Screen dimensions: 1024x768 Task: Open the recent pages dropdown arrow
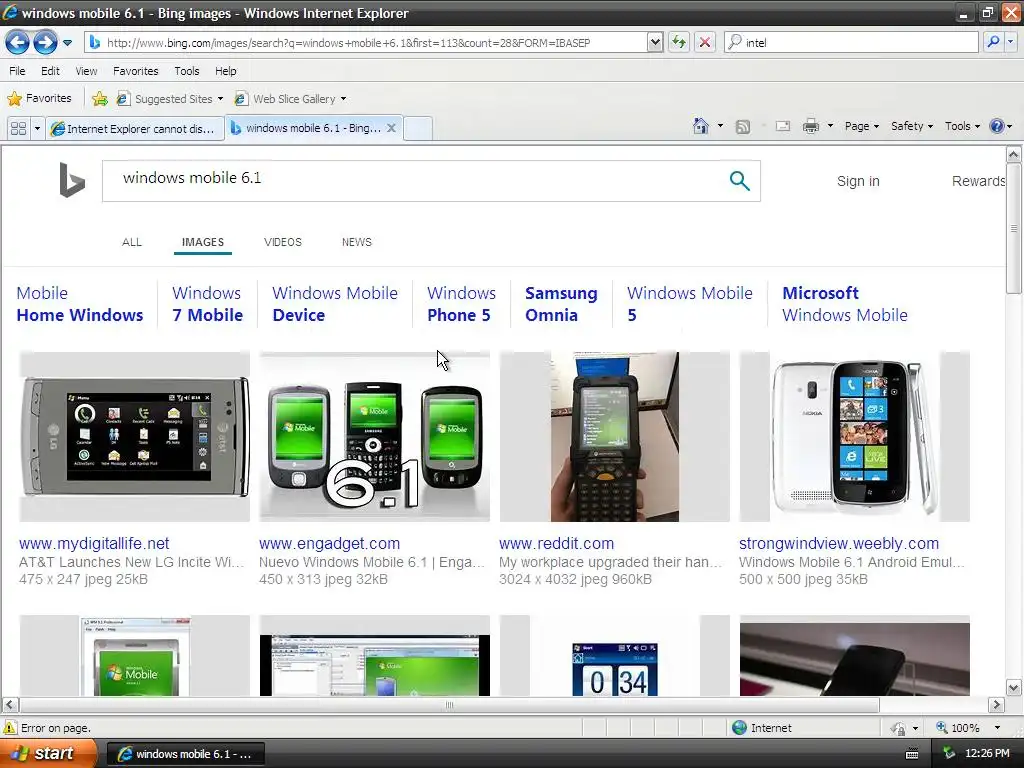tap(67, 43)
